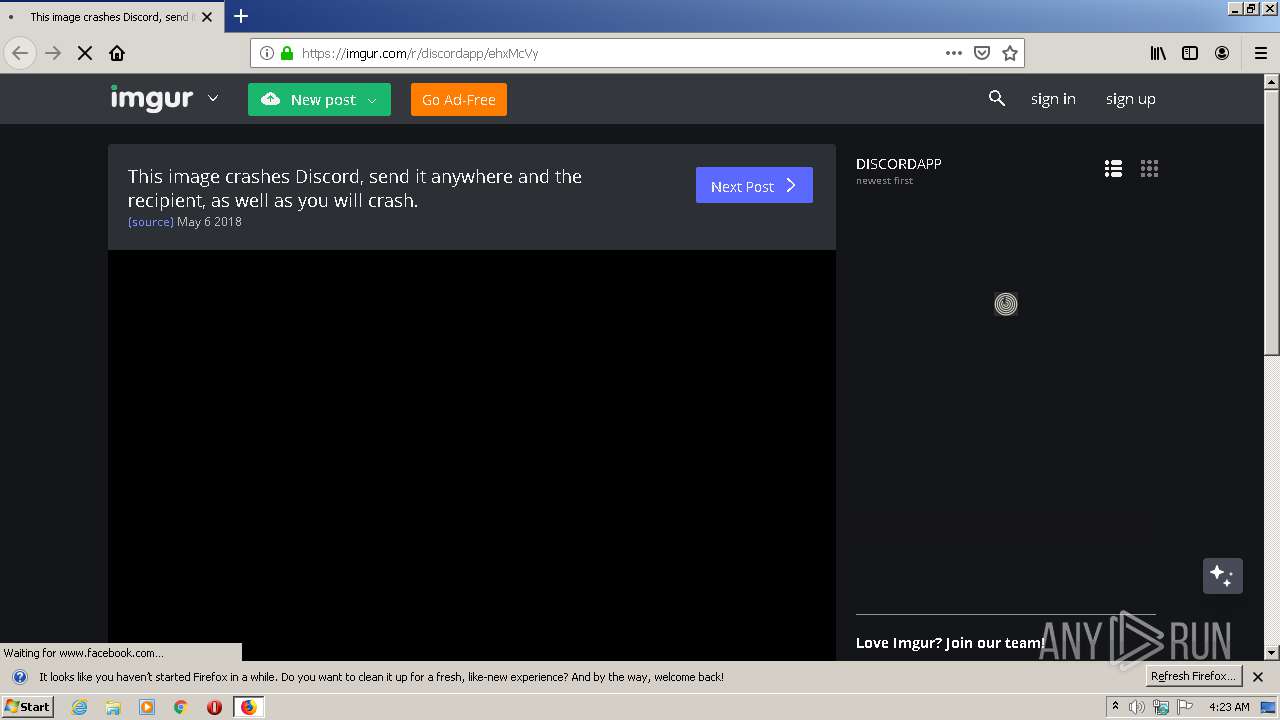Screen dimensions: 1280x720
Task: Click the Action Center flag icon
Action: tap(1185, 707)
